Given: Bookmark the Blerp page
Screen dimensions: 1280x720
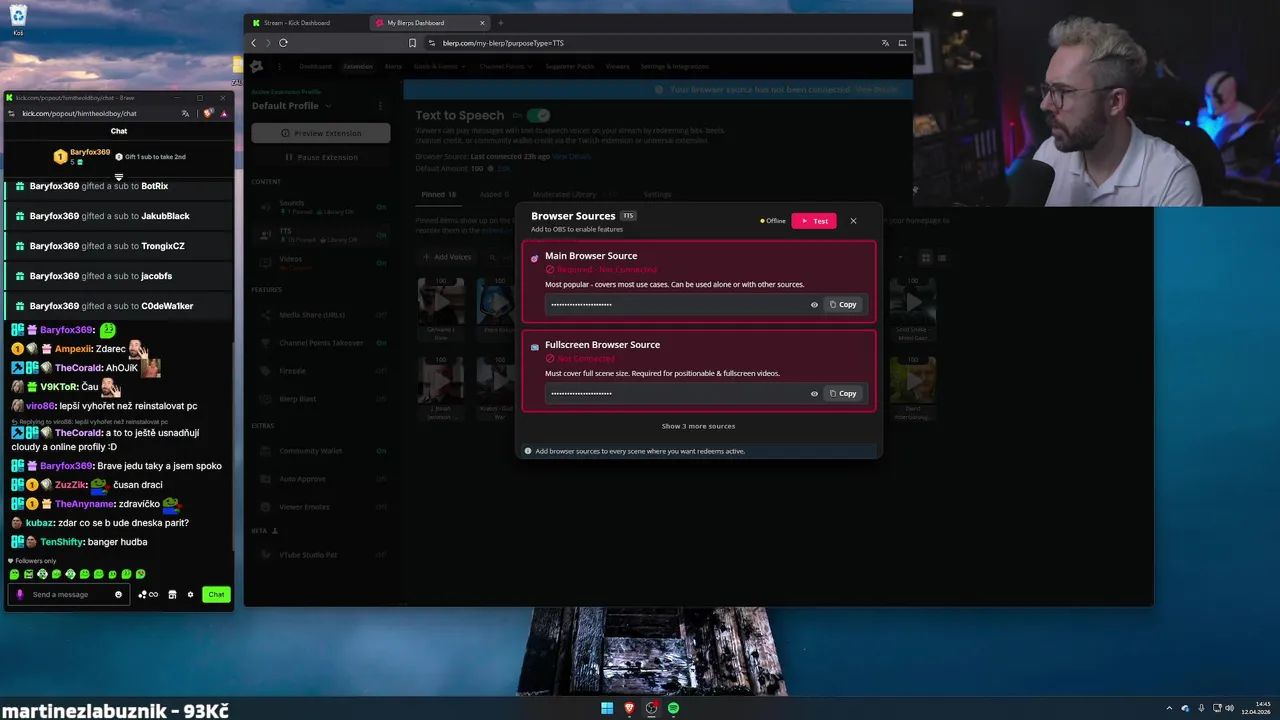Looking at the screenshot, I should pyautogui.click(x=412, y=43).
